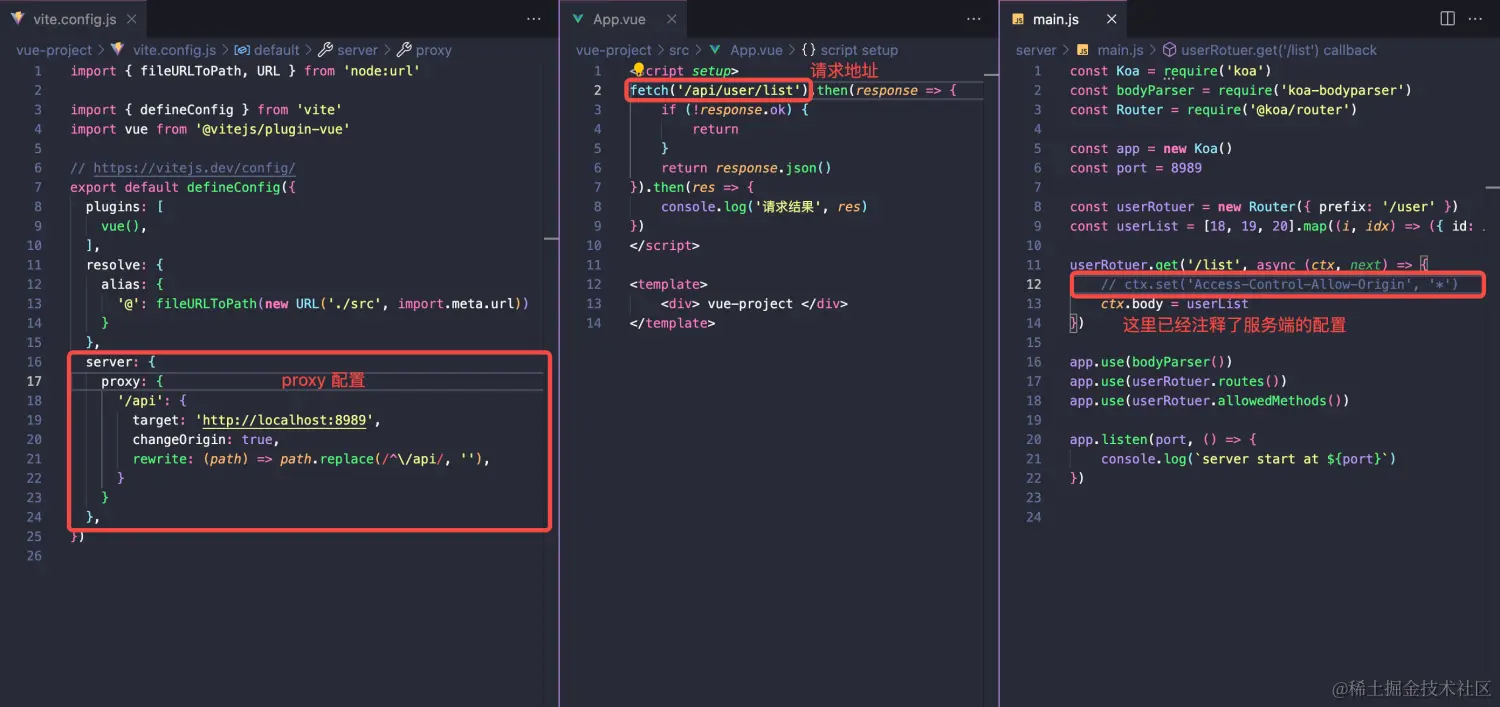Close the App.vue tab

tap(672, 19)
